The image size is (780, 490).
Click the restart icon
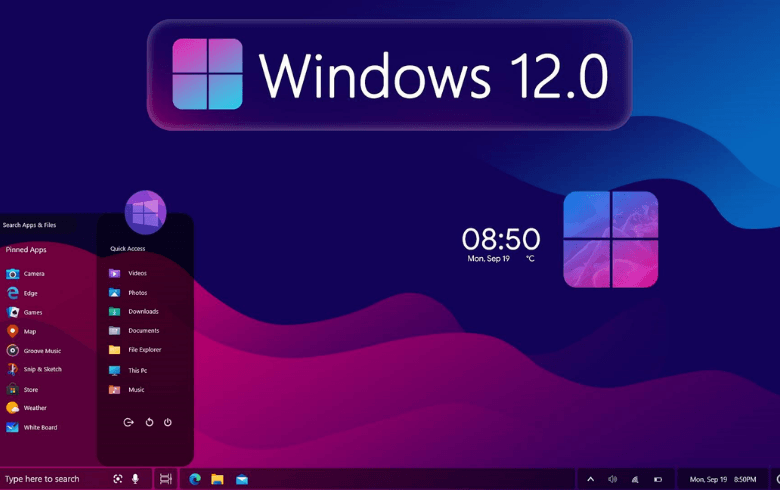pyautogui.click(x=149, y=422)
